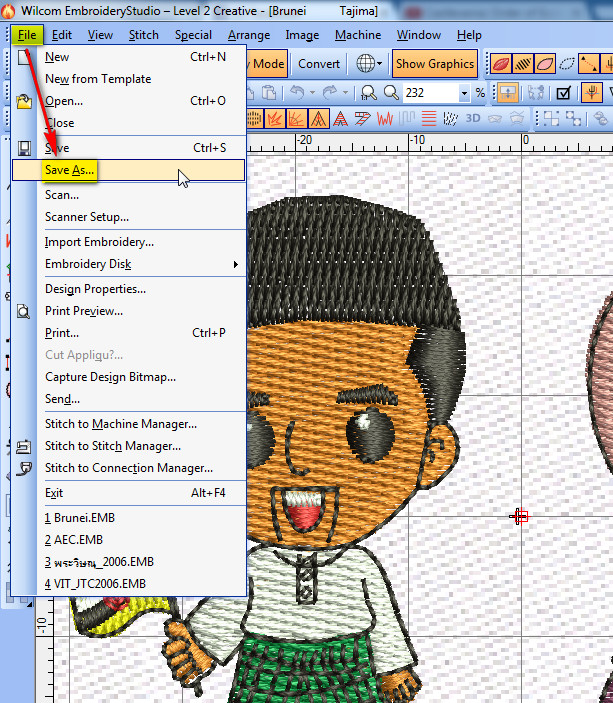Click the globe icon next to Convert

coord(365,64)
